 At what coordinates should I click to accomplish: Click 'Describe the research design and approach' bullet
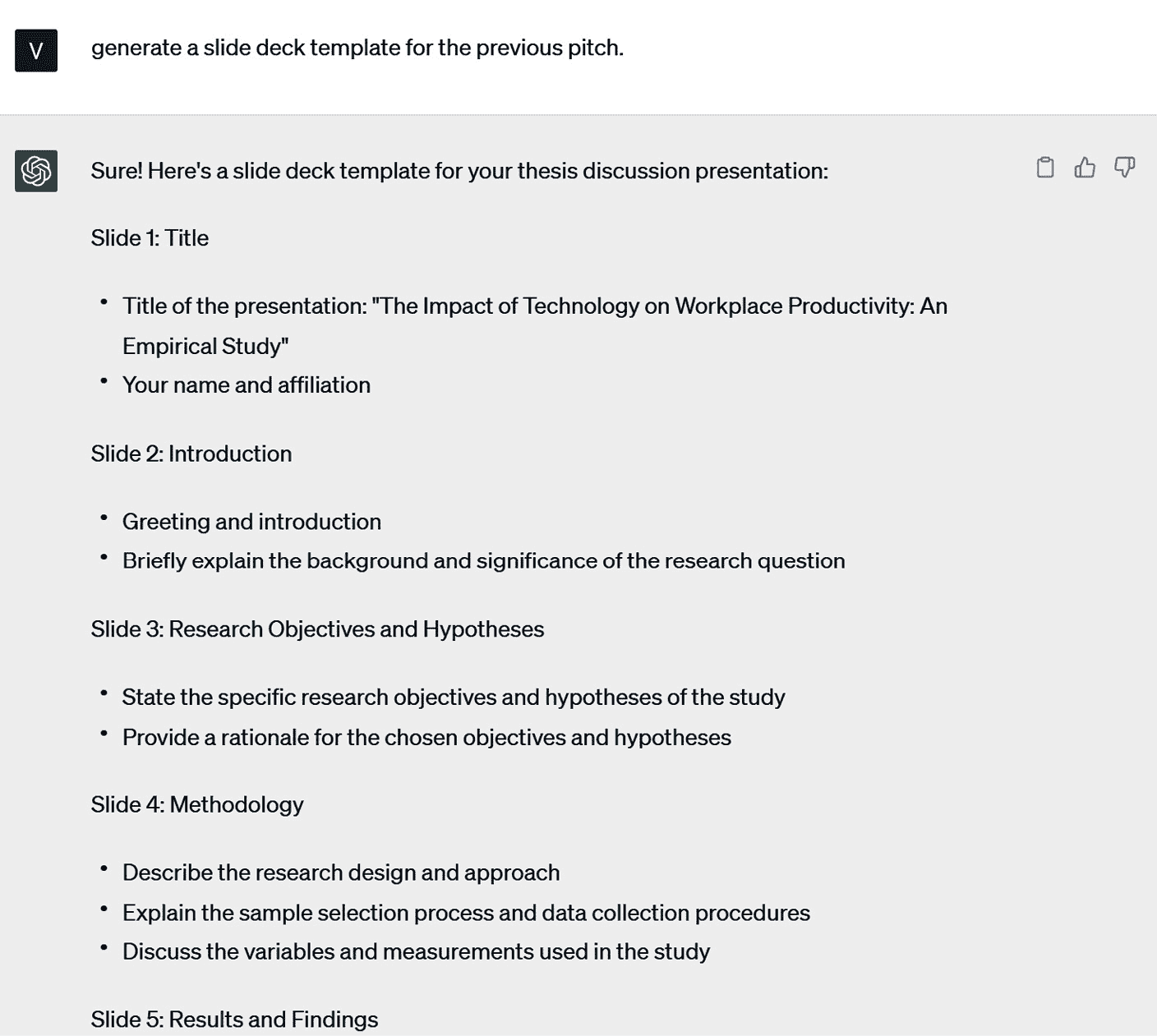[341, 873]
